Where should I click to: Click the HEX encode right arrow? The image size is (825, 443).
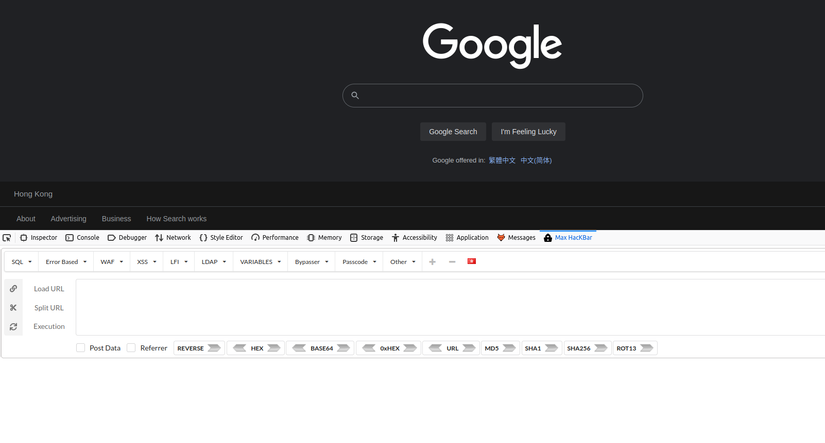(x=274, y=348)
